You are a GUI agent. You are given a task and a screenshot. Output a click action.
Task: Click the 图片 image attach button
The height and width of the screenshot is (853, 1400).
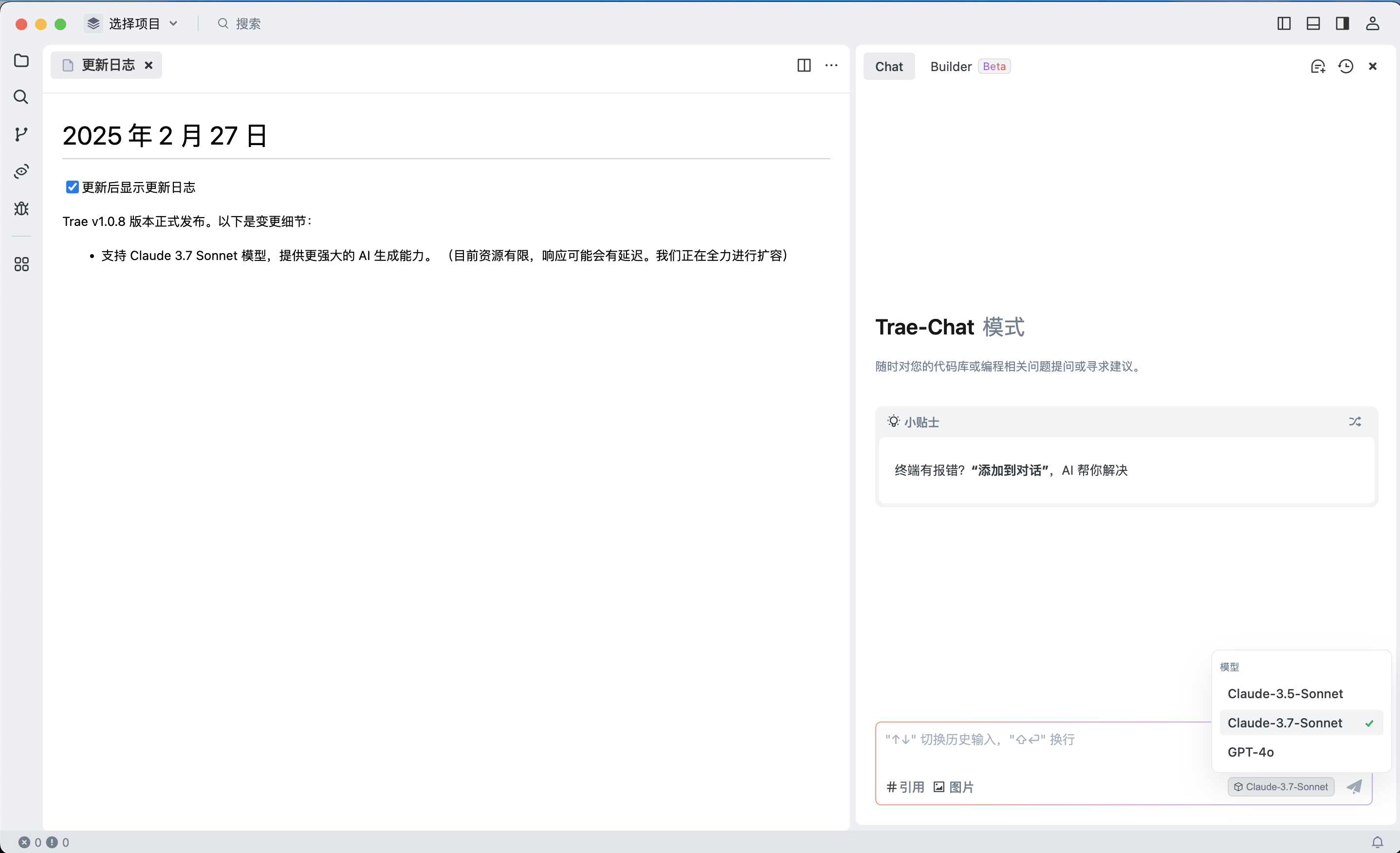pos(954,787)
